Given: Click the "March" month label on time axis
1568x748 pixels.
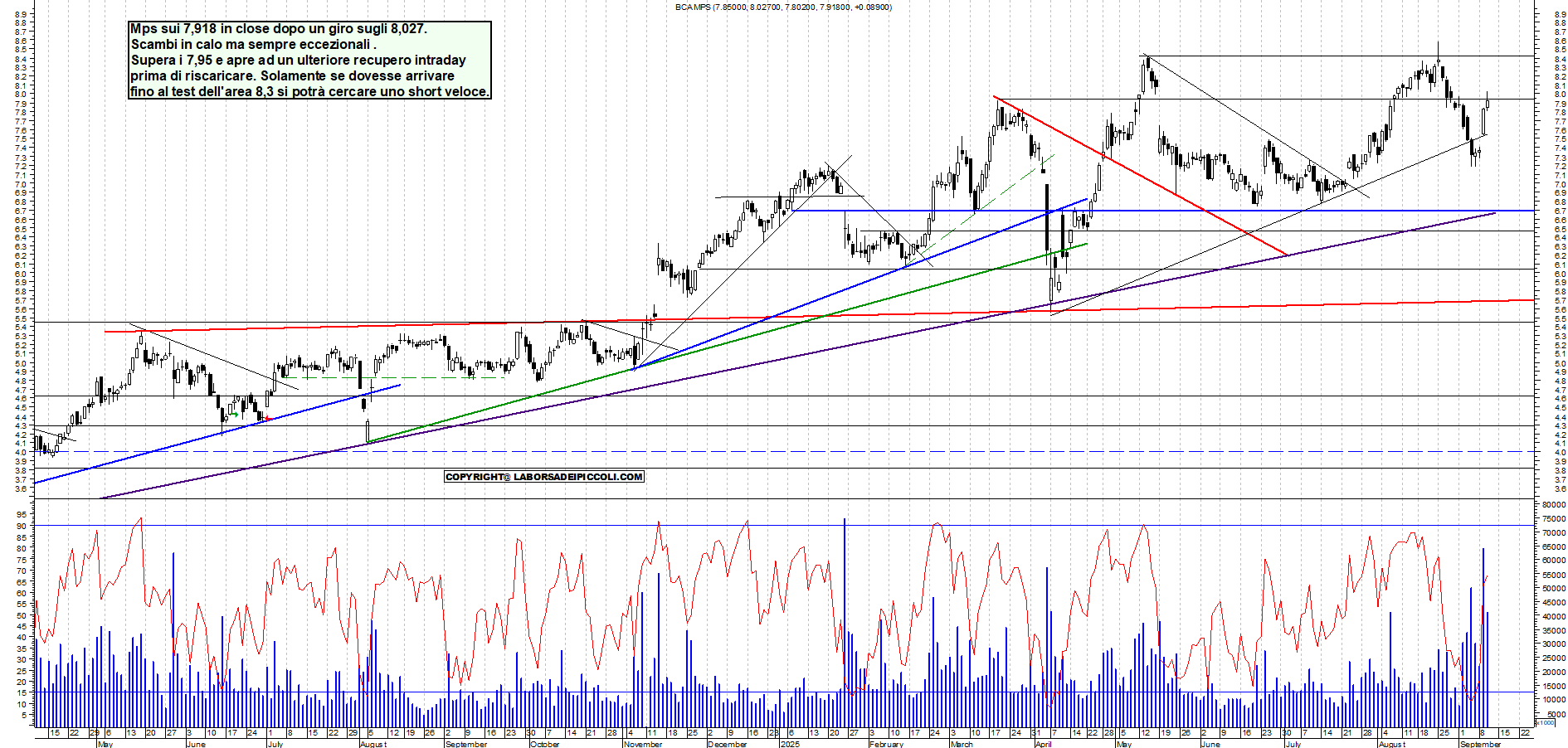Looking at the screenshot, I should tap(962, 744).
